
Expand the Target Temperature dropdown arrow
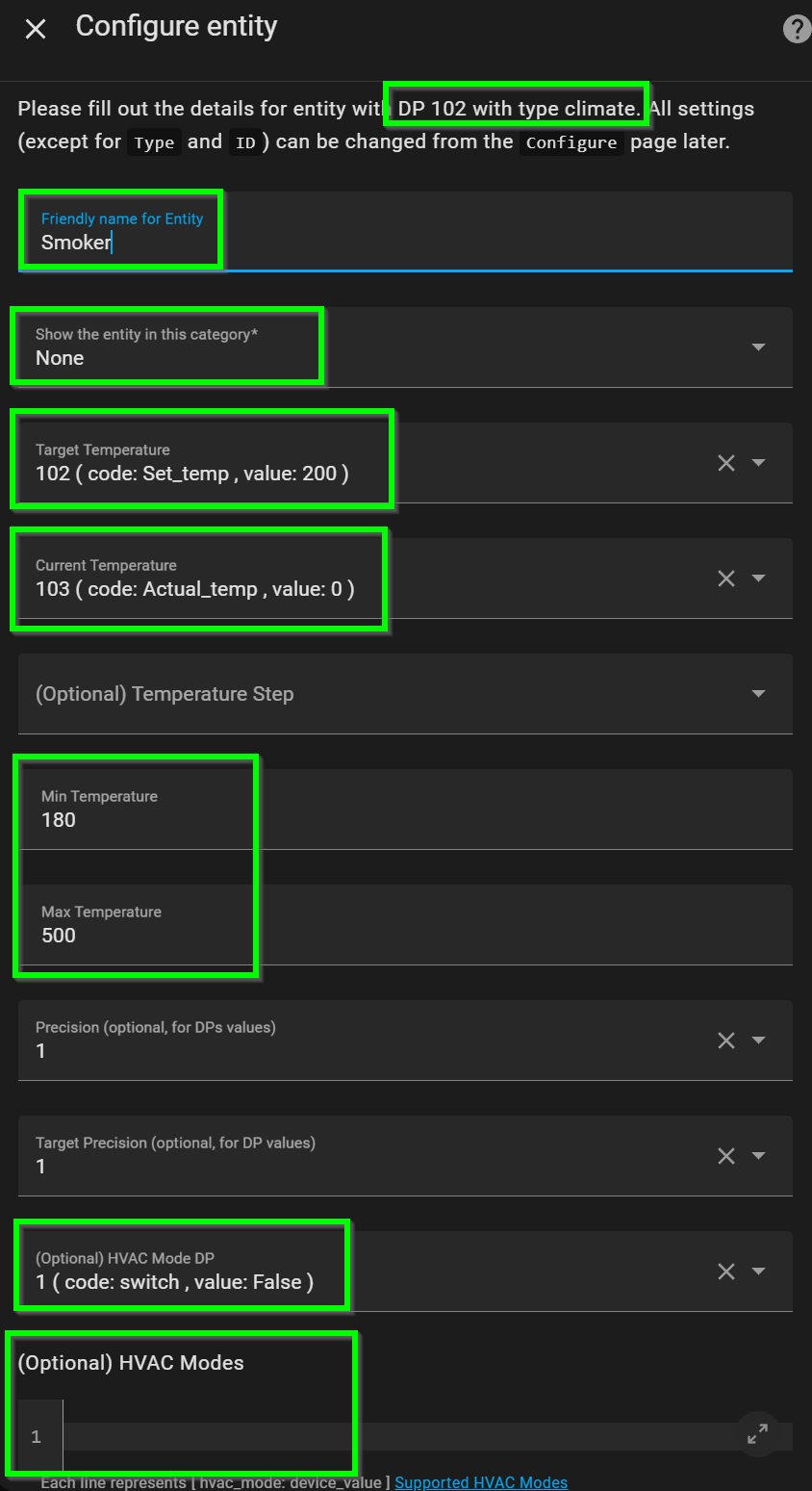(x=758, y=463)
